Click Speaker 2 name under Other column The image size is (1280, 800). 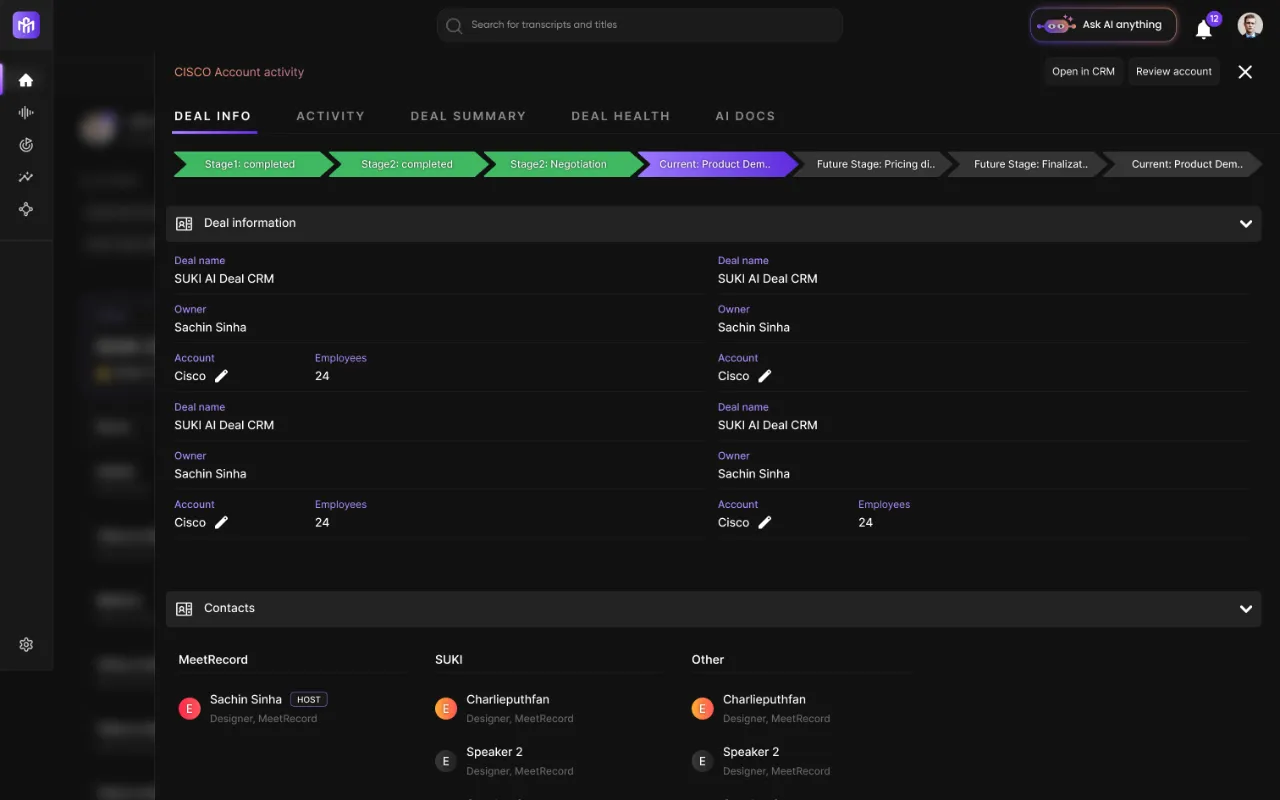[x=752, y=752]
